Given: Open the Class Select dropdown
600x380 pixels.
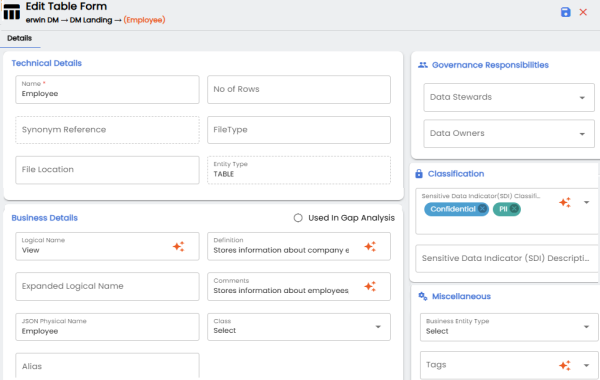Looking at the screenshot, I should click(x=299, y=327).
